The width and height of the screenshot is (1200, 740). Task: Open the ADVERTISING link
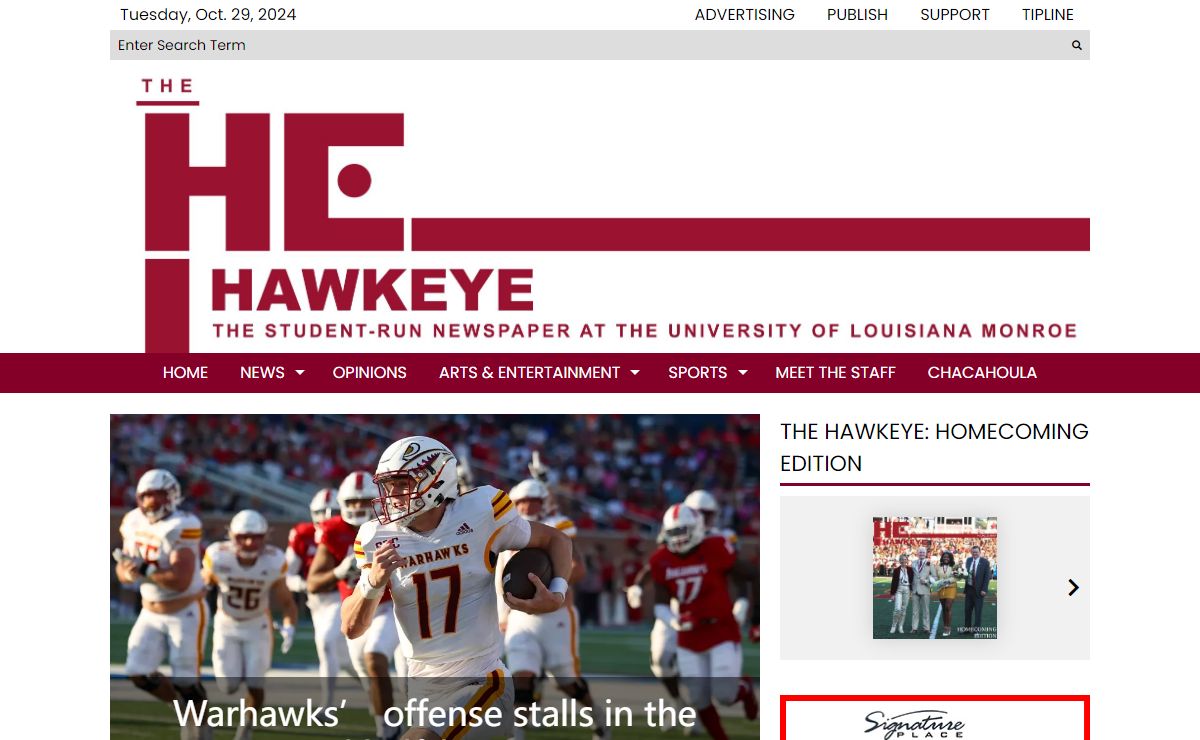click(x=745, y=15)
